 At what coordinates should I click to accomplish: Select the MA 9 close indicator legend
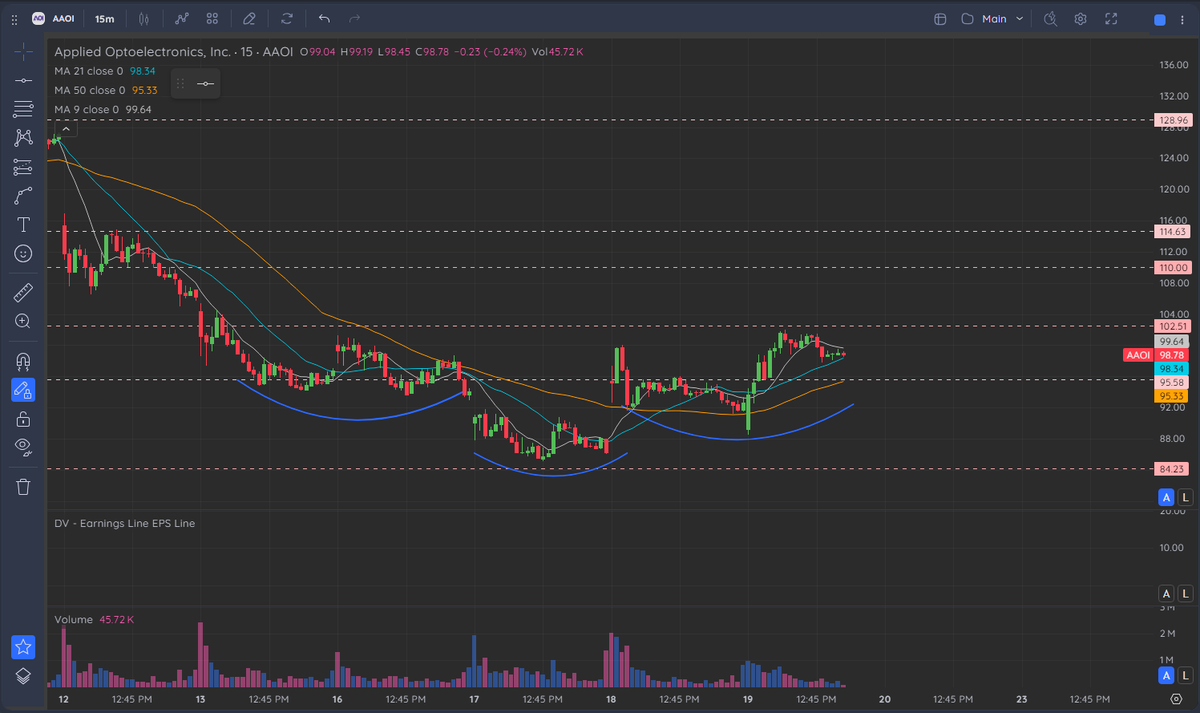pos(102,109)
